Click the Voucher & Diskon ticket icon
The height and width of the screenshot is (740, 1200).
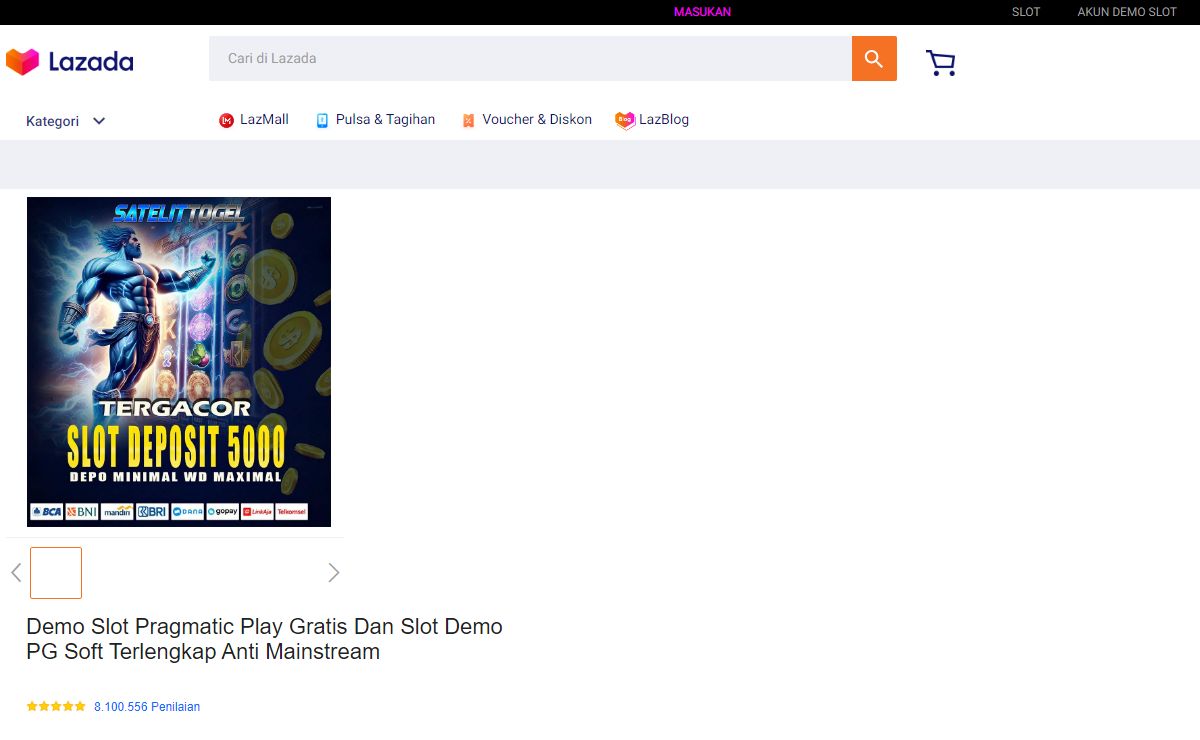(468, 121)
